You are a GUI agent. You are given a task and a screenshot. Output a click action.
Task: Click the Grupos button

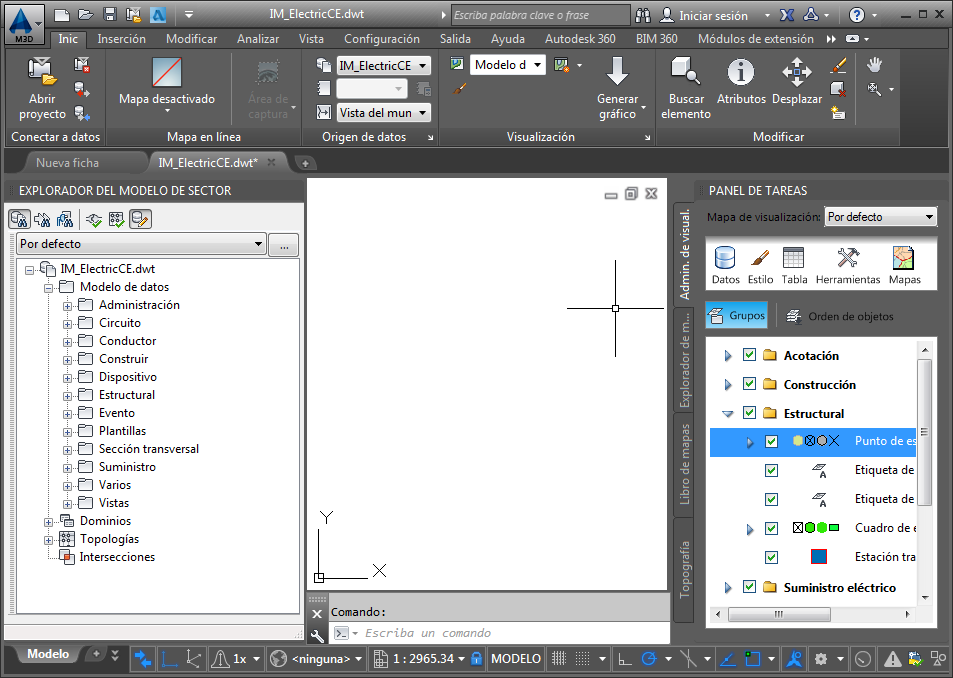tap(736, 316)
